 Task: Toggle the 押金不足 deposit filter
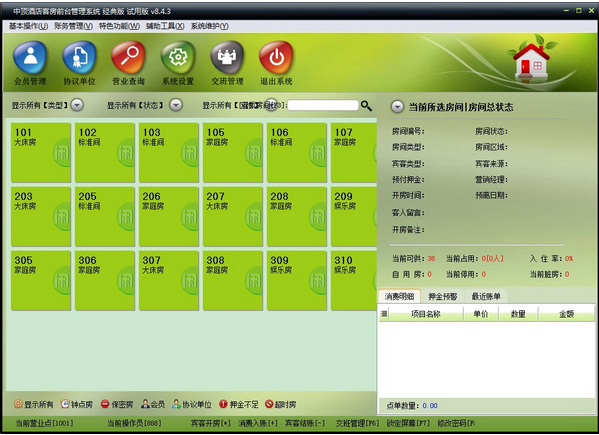[239, 404]
